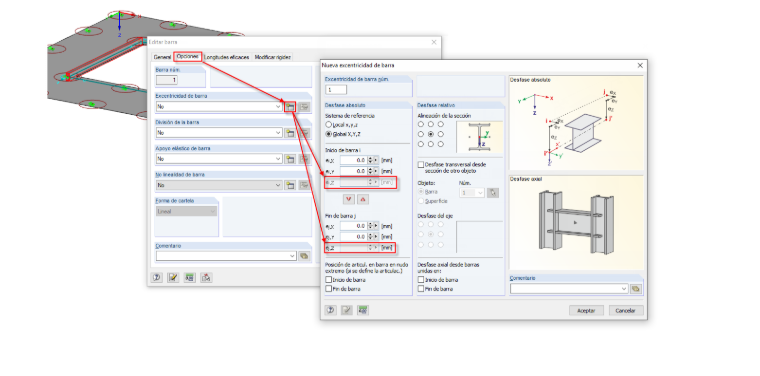
Task: Check Fin de barra under Desfase axial
Action: [x=421, y=289]
